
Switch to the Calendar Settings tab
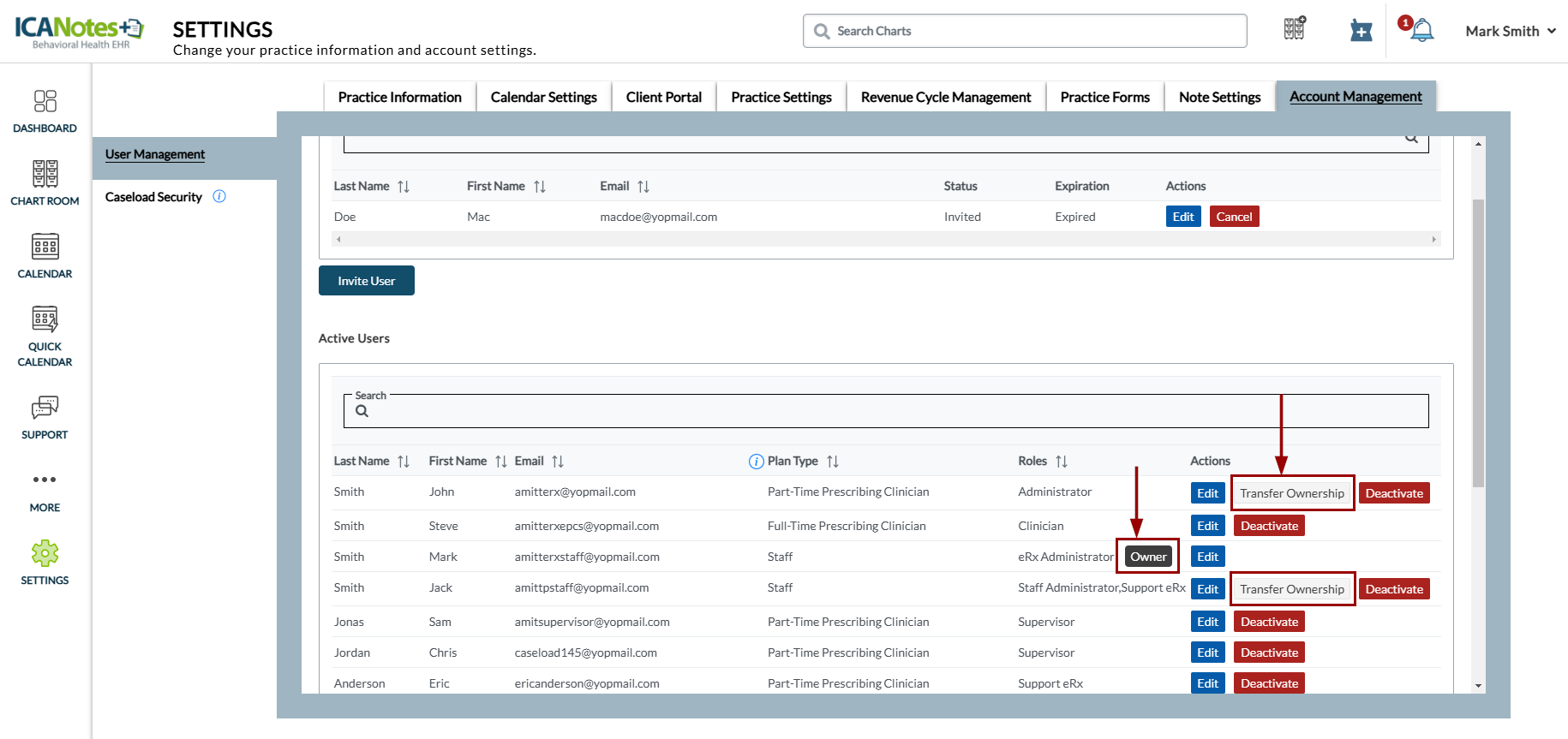coord(543,97)
